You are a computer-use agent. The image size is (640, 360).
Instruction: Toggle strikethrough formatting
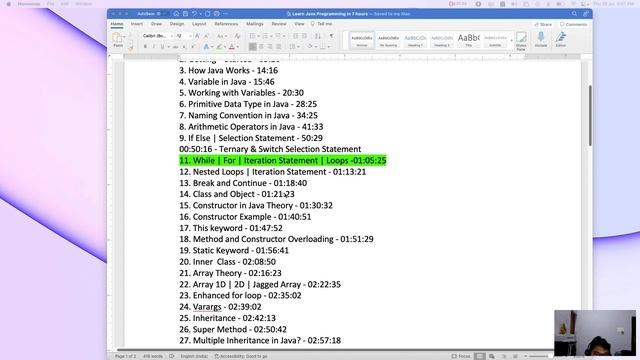(x=175, y=47)
